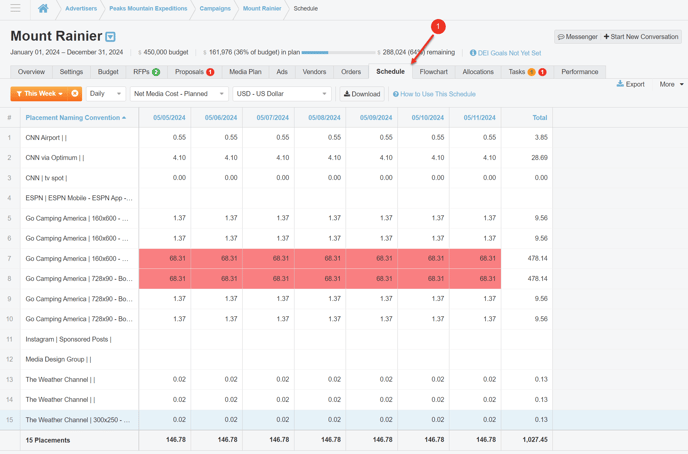Screen dimensions: 688x454
Task: Go to Campaigns breadcrumb
Action: pos(215,8)
